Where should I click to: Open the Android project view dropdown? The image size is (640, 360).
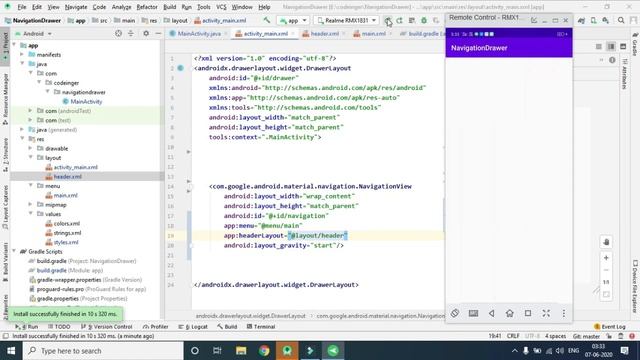pyautogui.click(x=33, y=33)
